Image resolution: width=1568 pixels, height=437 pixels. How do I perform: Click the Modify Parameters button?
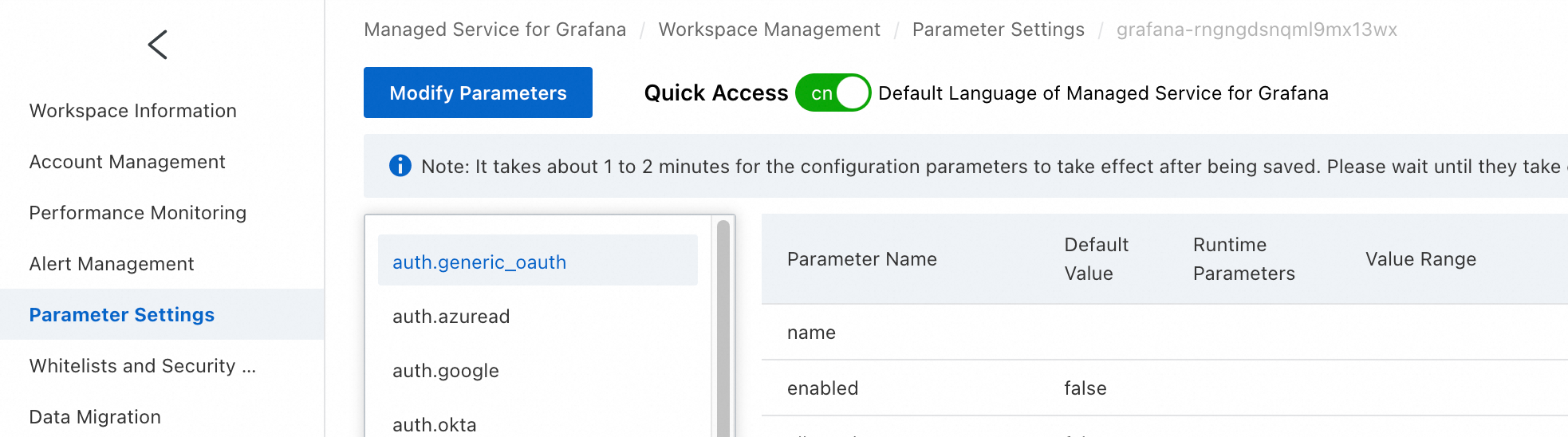tap(478, 93)
